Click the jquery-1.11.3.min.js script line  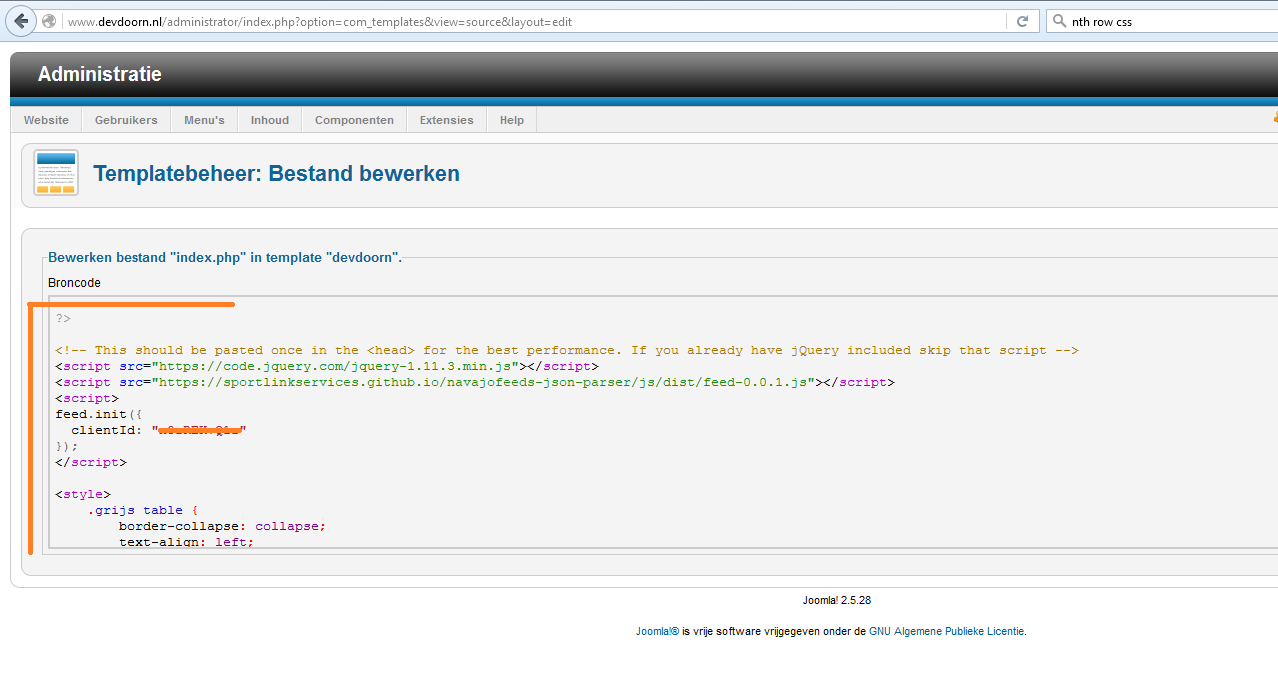click(327, 366)
